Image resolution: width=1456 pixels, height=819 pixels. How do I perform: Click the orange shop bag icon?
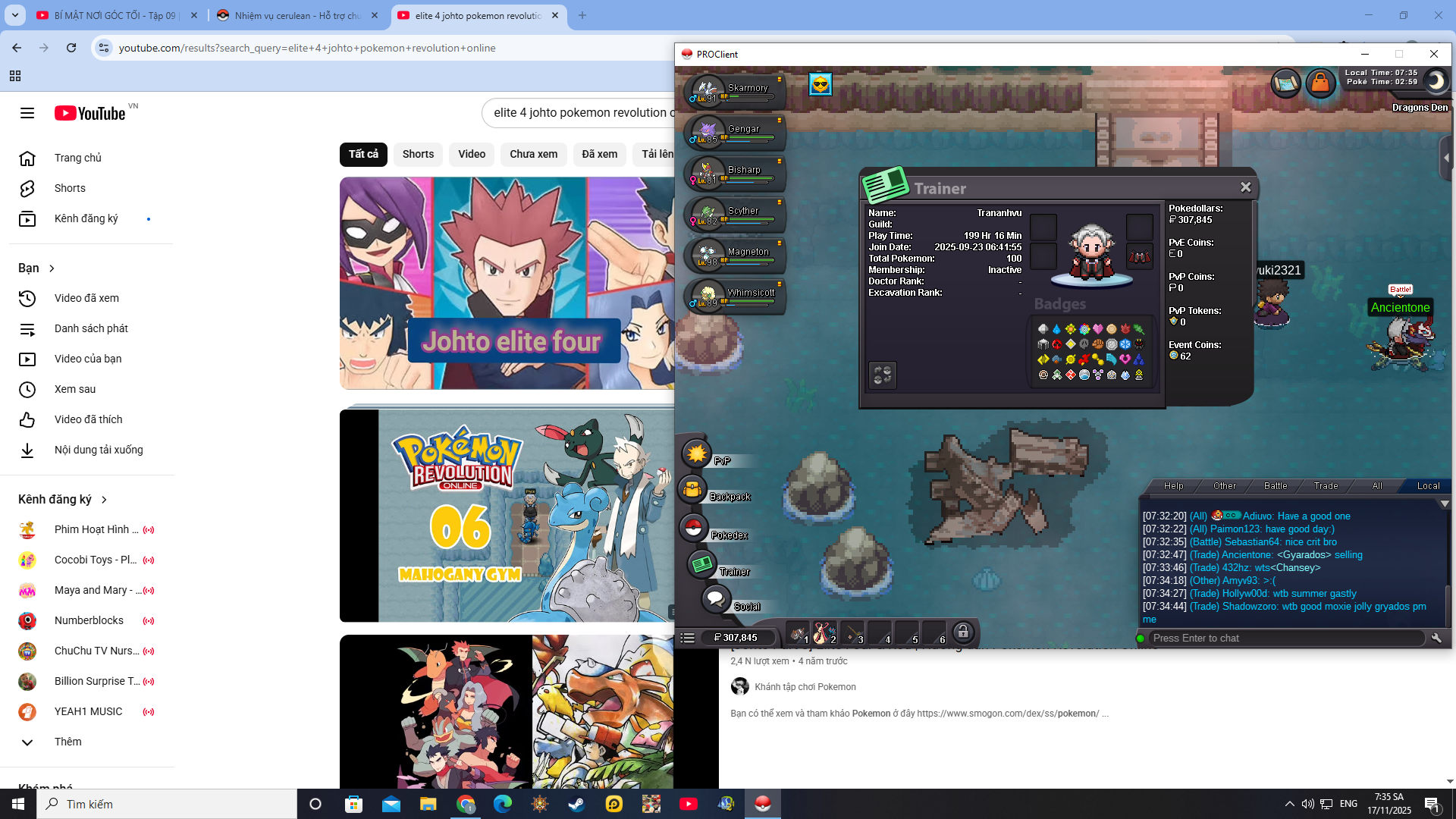coord(1320,83)
